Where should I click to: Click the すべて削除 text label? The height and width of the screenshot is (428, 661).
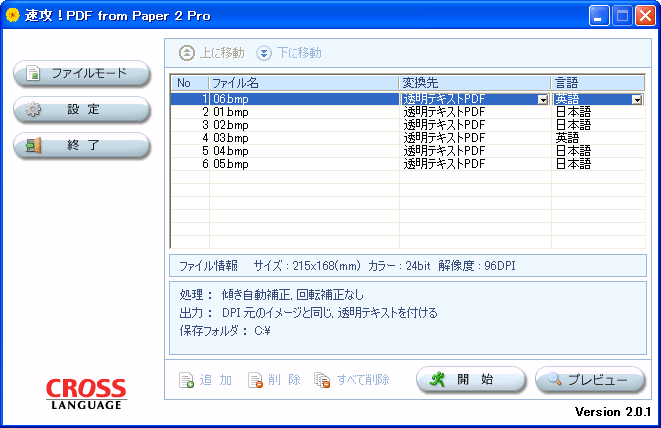[363, 380]
